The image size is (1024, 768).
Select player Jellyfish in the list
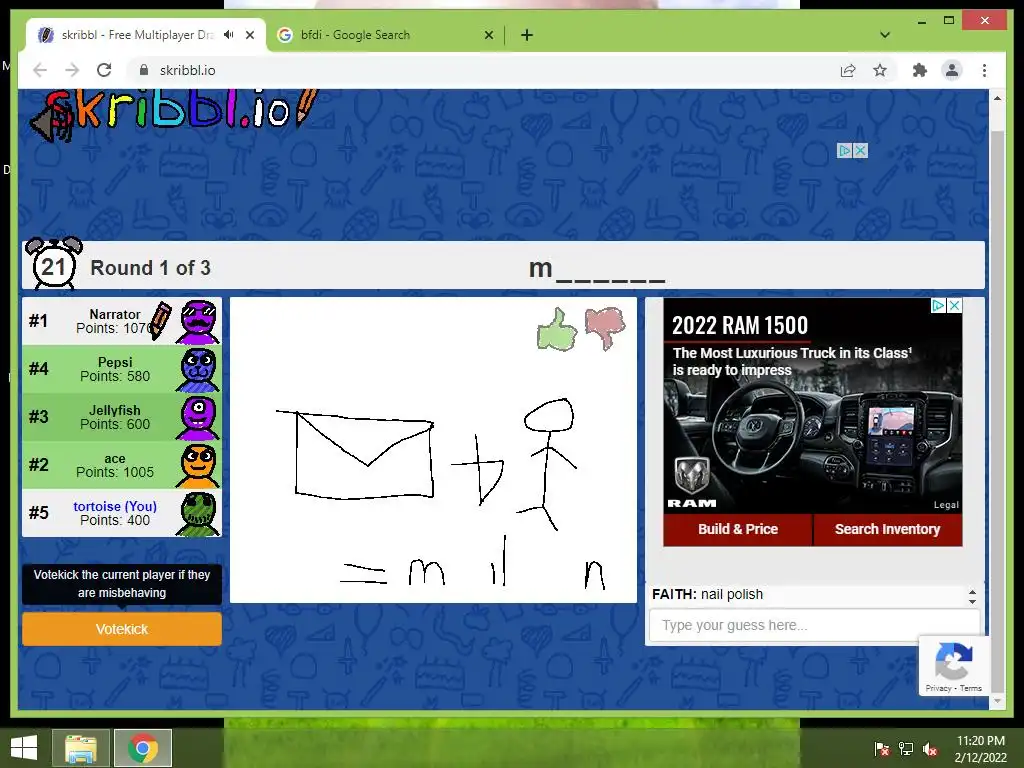(122, 417)
